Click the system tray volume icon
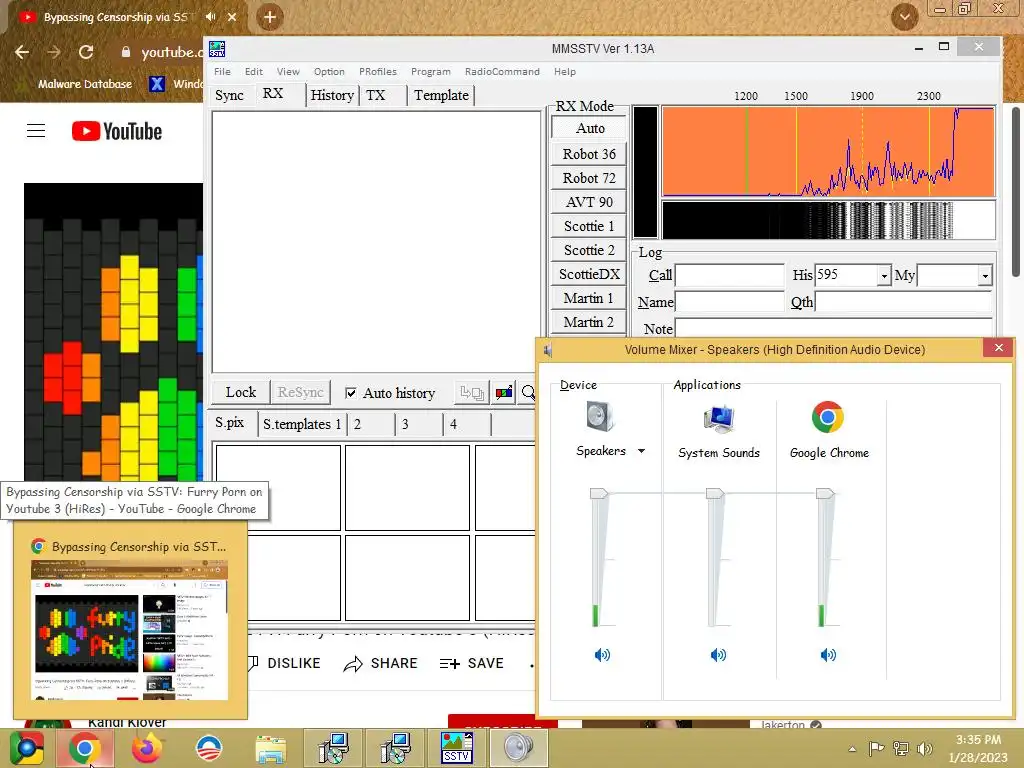 pos(924,748)
